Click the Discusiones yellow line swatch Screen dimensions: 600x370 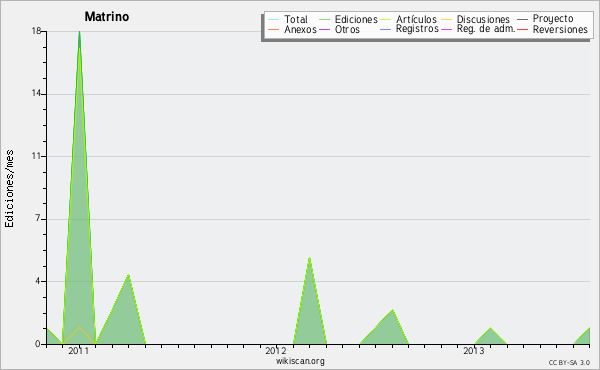(447, 19)
